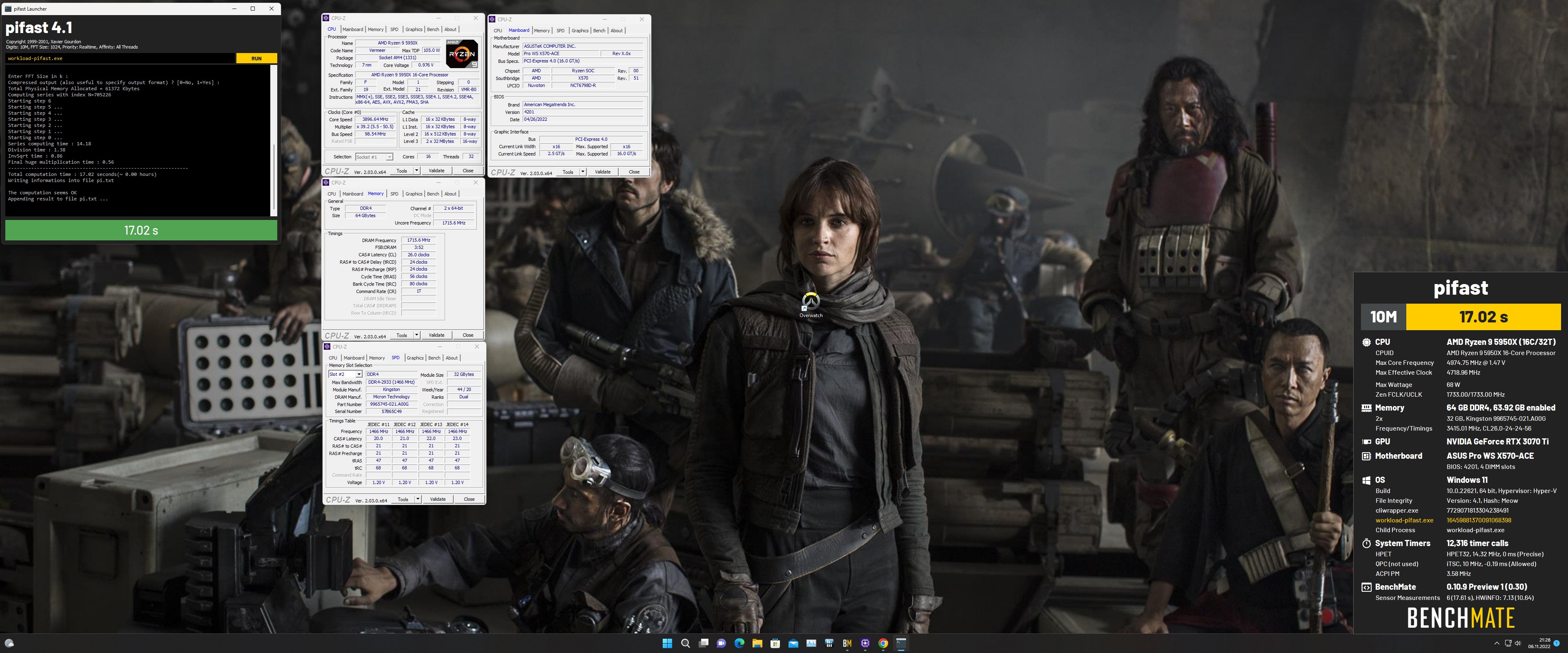Open the notification count badge
The width and height of the screenshot is (1568, 653).
click(x=1557, y=643)
